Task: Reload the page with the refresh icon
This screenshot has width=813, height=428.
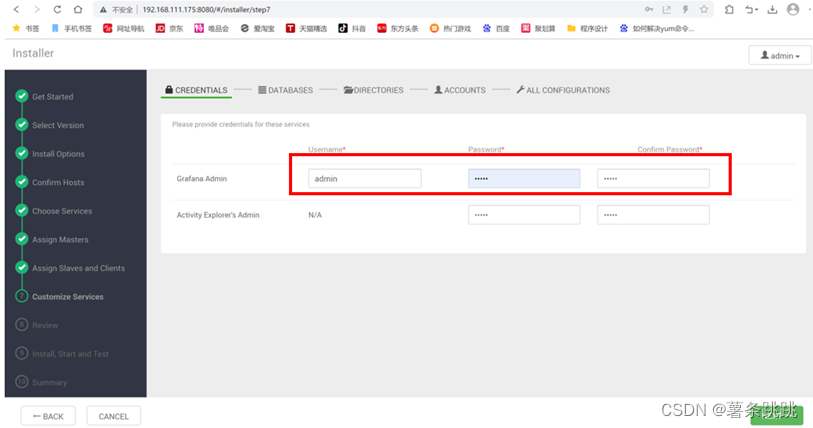Action: (57, 9)
